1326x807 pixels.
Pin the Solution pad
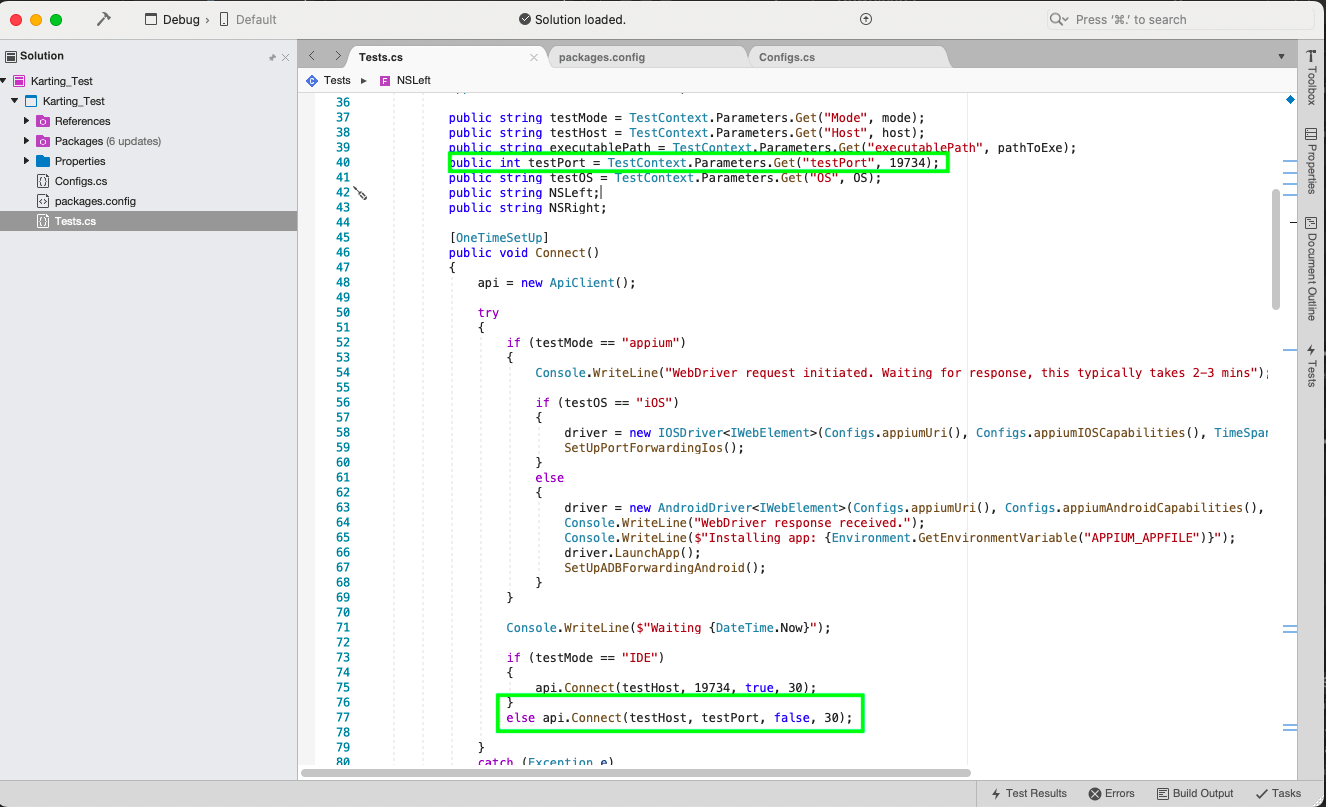pos(272,58)
